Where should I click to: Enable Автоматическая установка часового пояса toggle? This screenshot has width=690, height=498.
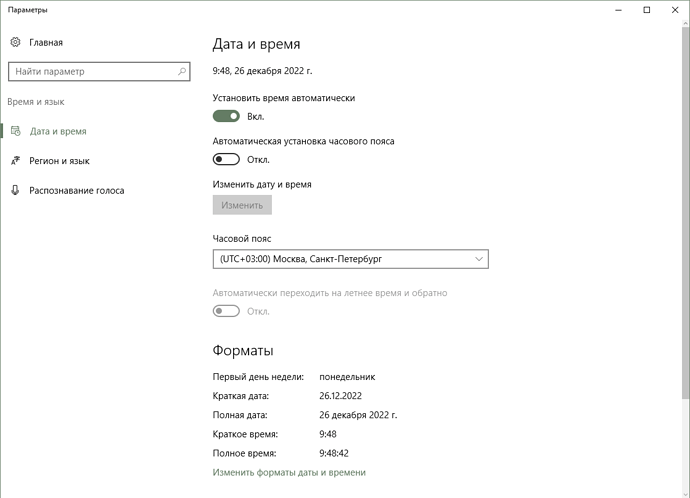226,159
